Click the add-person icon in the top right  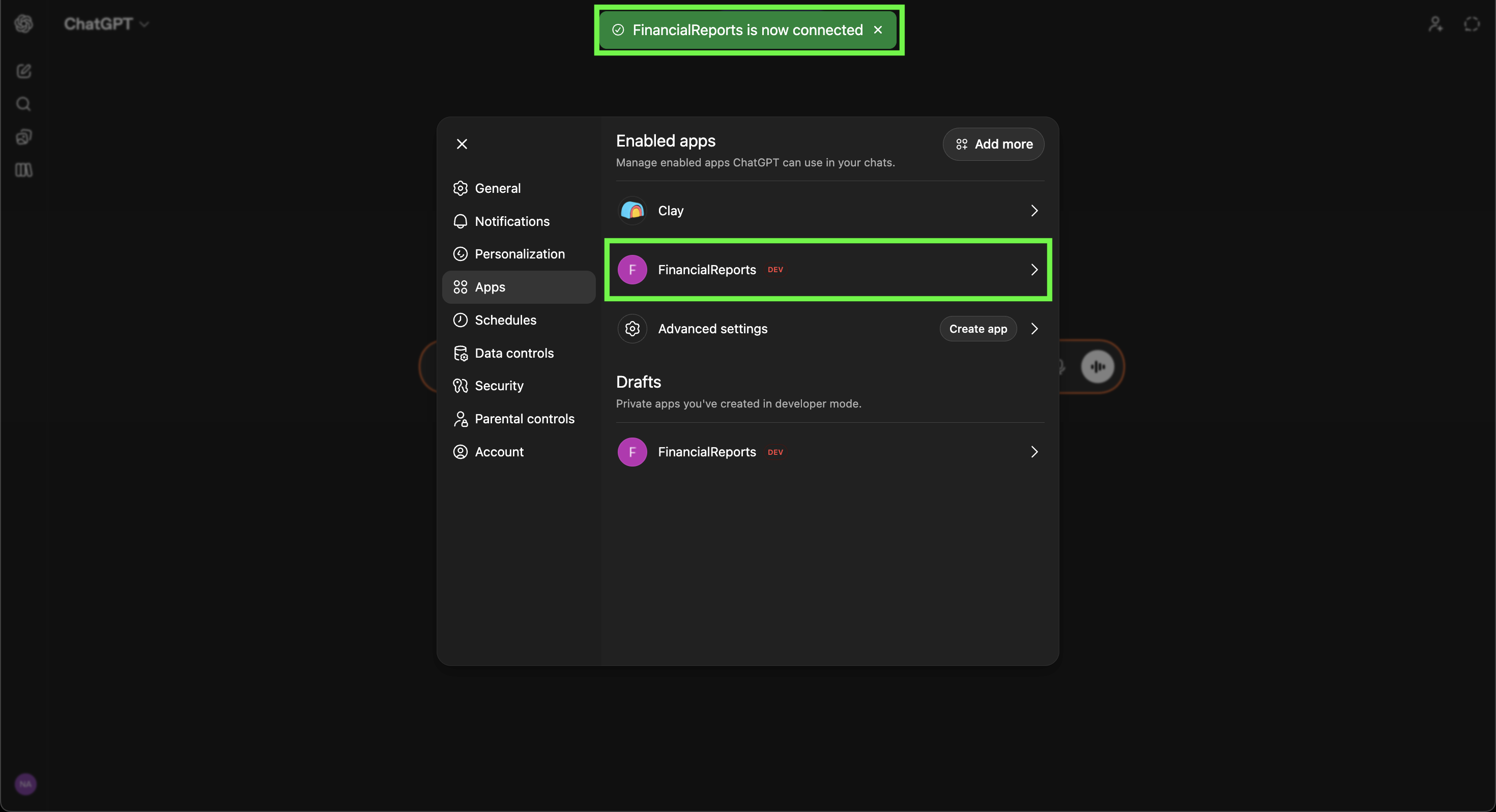1435,24
